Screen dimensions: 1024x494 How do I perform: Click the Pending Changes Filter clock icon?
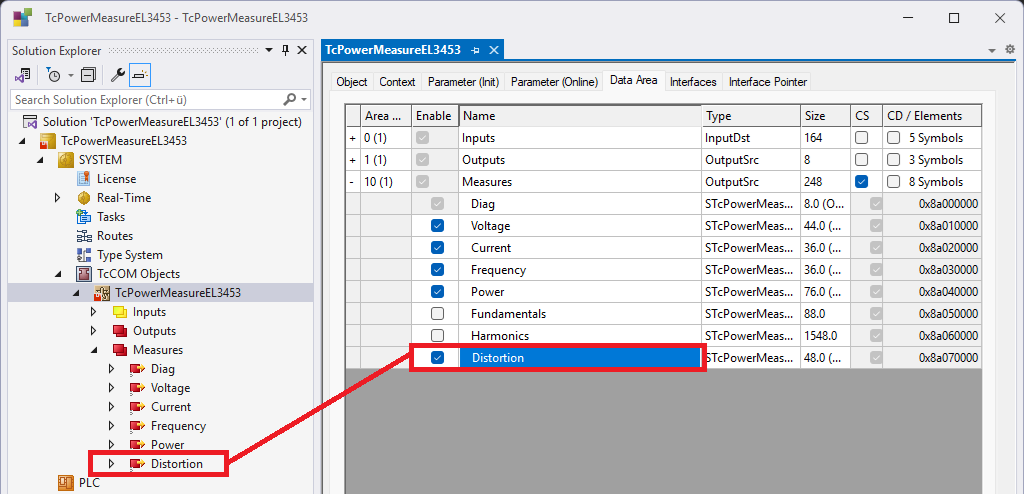(x=53, y=75)
